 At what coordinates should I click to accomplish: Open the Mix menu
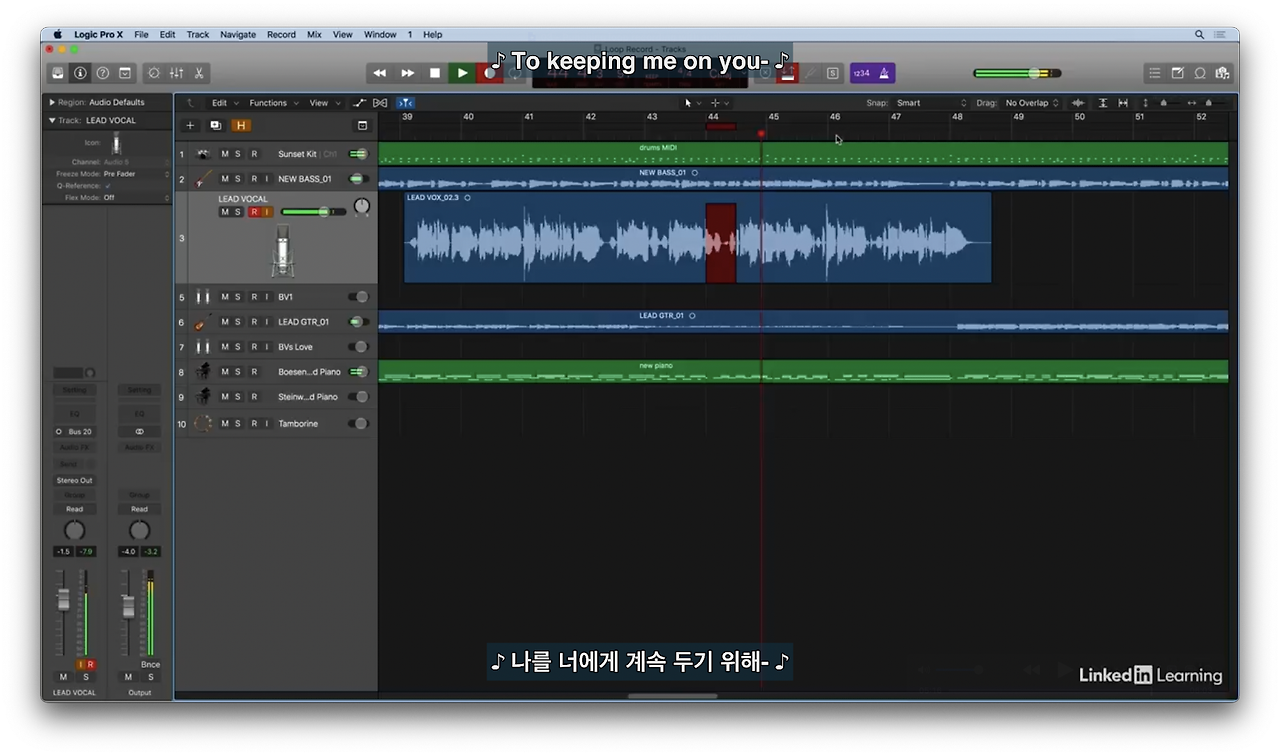point(314,34)
